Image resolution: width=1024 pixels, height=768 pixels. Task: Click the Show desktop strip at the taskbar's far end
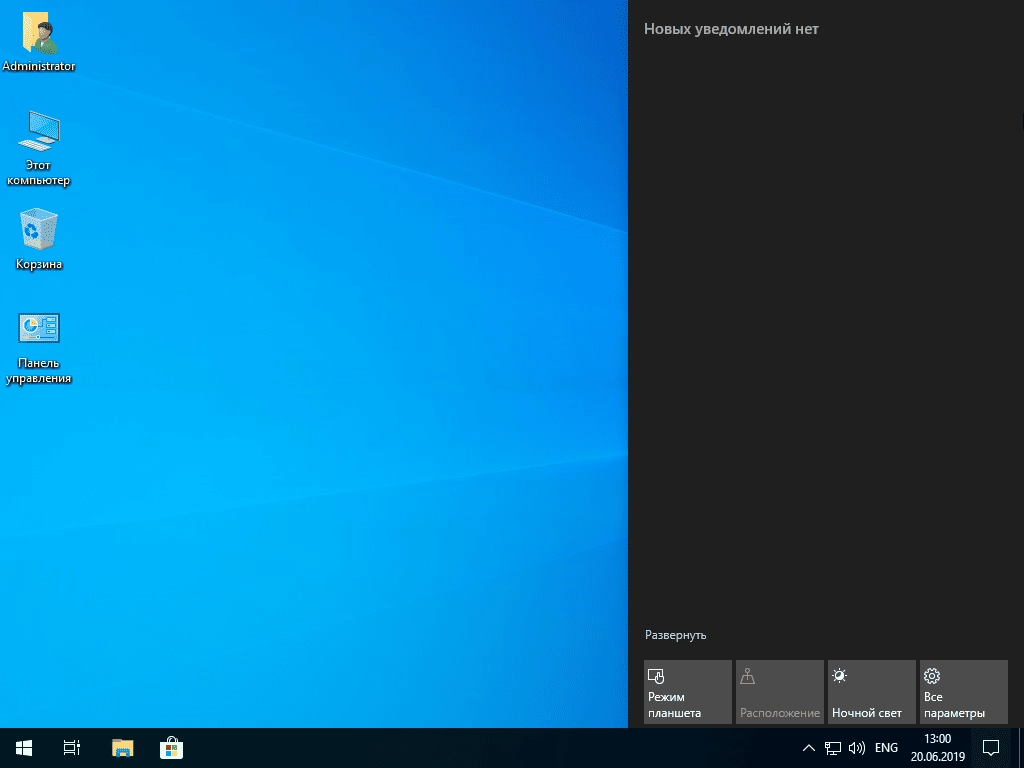click(1021, 748)
